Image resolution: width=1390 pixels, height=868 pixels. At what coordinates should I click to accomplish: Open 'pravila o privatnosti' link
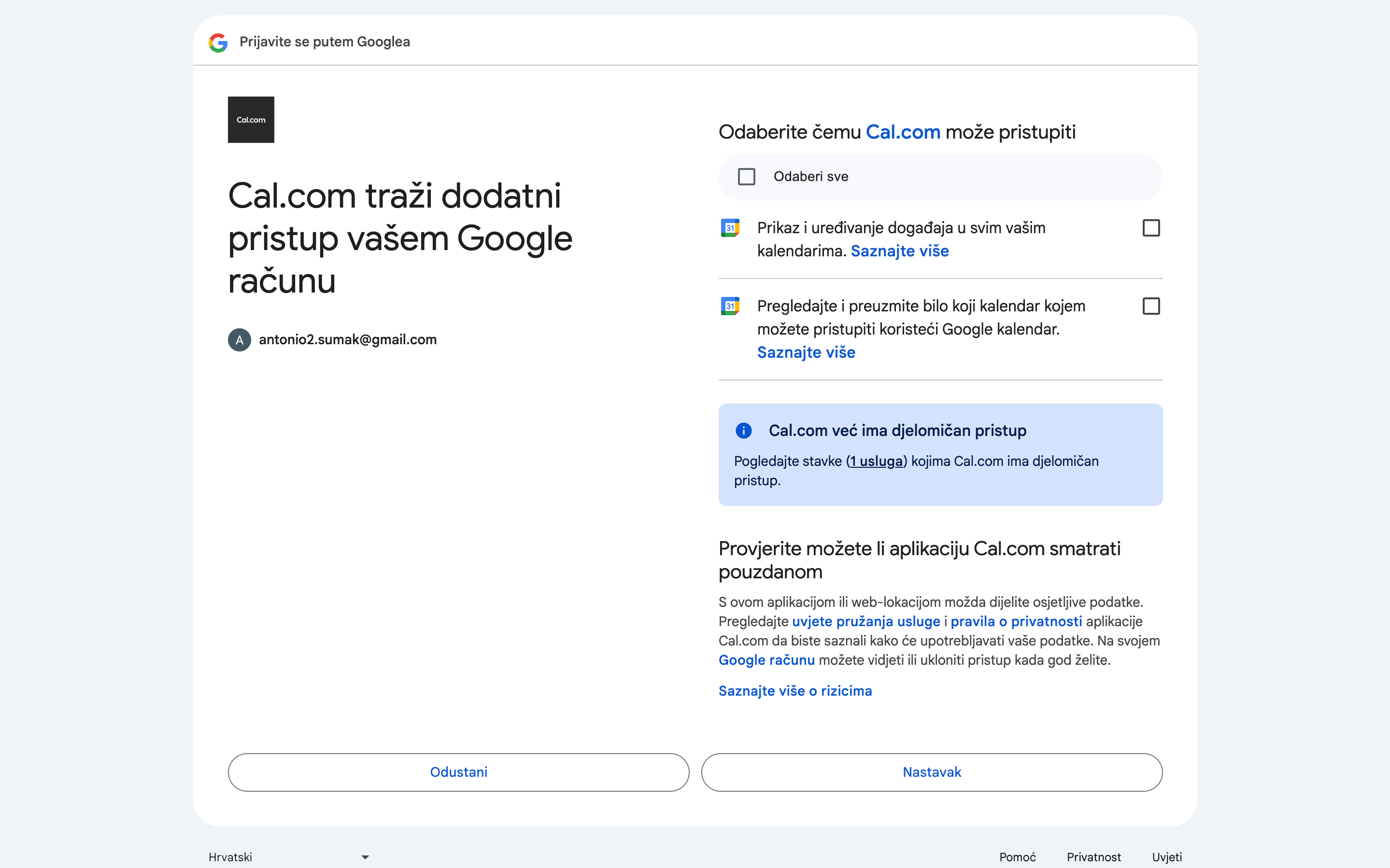point(1016,621)
